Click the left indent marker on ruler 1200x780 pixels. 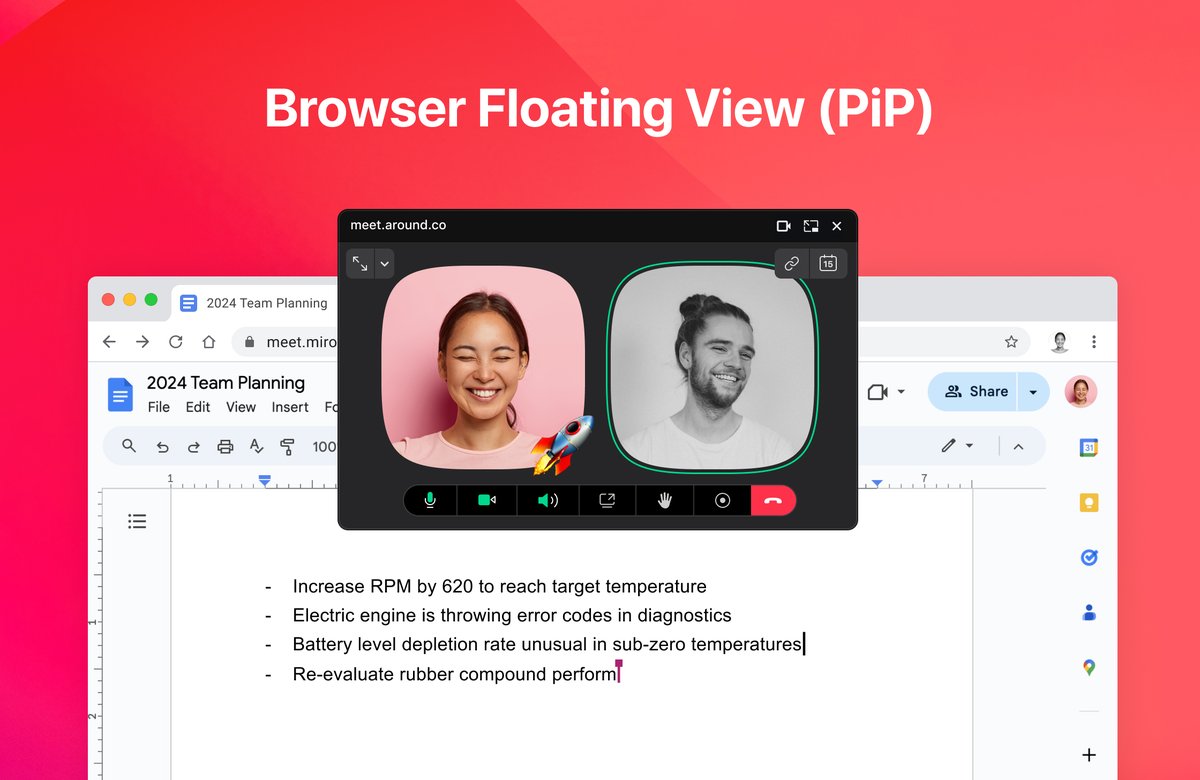point(265,481)
